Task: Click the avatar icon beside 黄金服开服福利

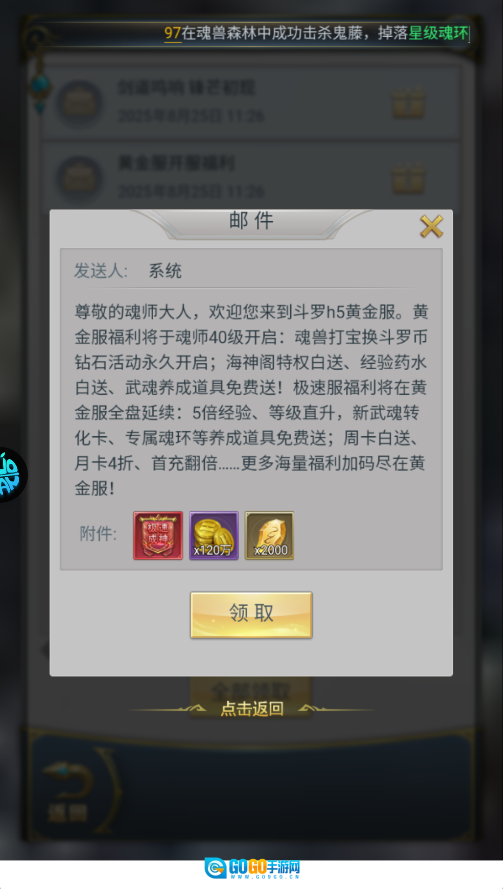Action: click(x=79, y=179)
